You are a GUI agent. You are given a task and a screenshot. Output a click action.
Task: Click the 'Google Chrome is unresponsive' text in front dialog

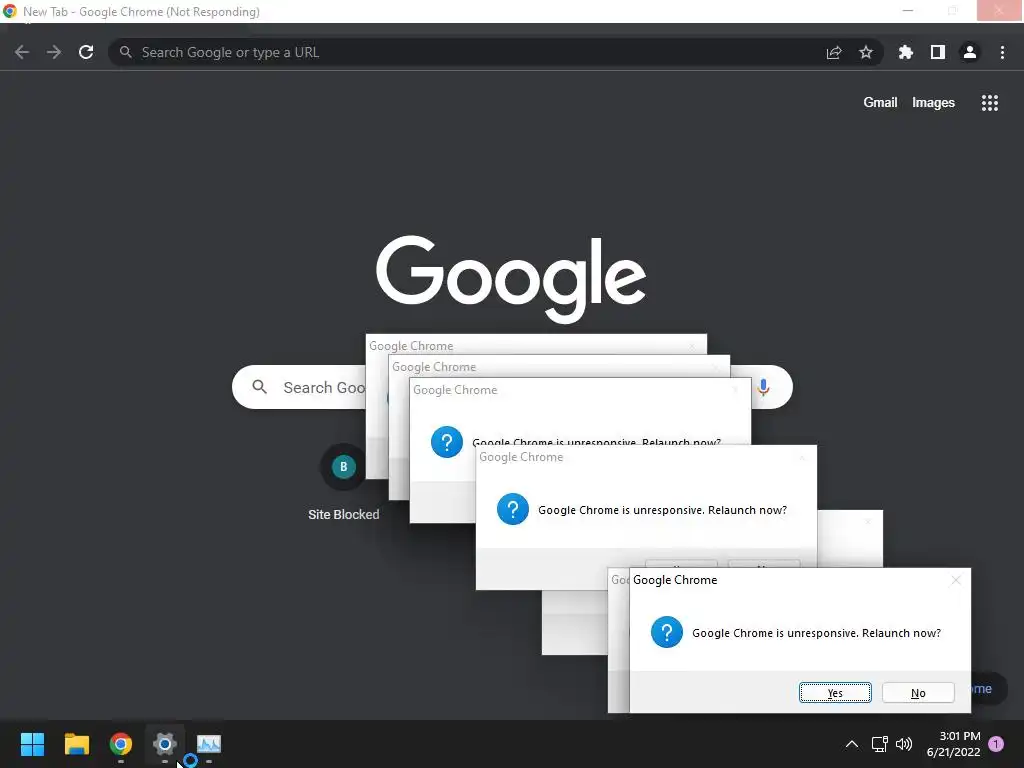click(x=816, y=633)
